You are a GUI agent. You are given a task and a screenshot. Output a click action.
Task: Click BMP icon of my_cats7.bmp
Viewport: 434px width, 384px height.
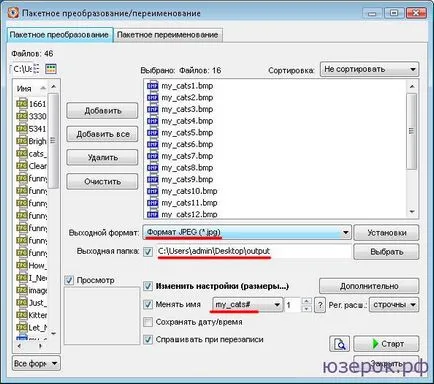coord(152,156)
